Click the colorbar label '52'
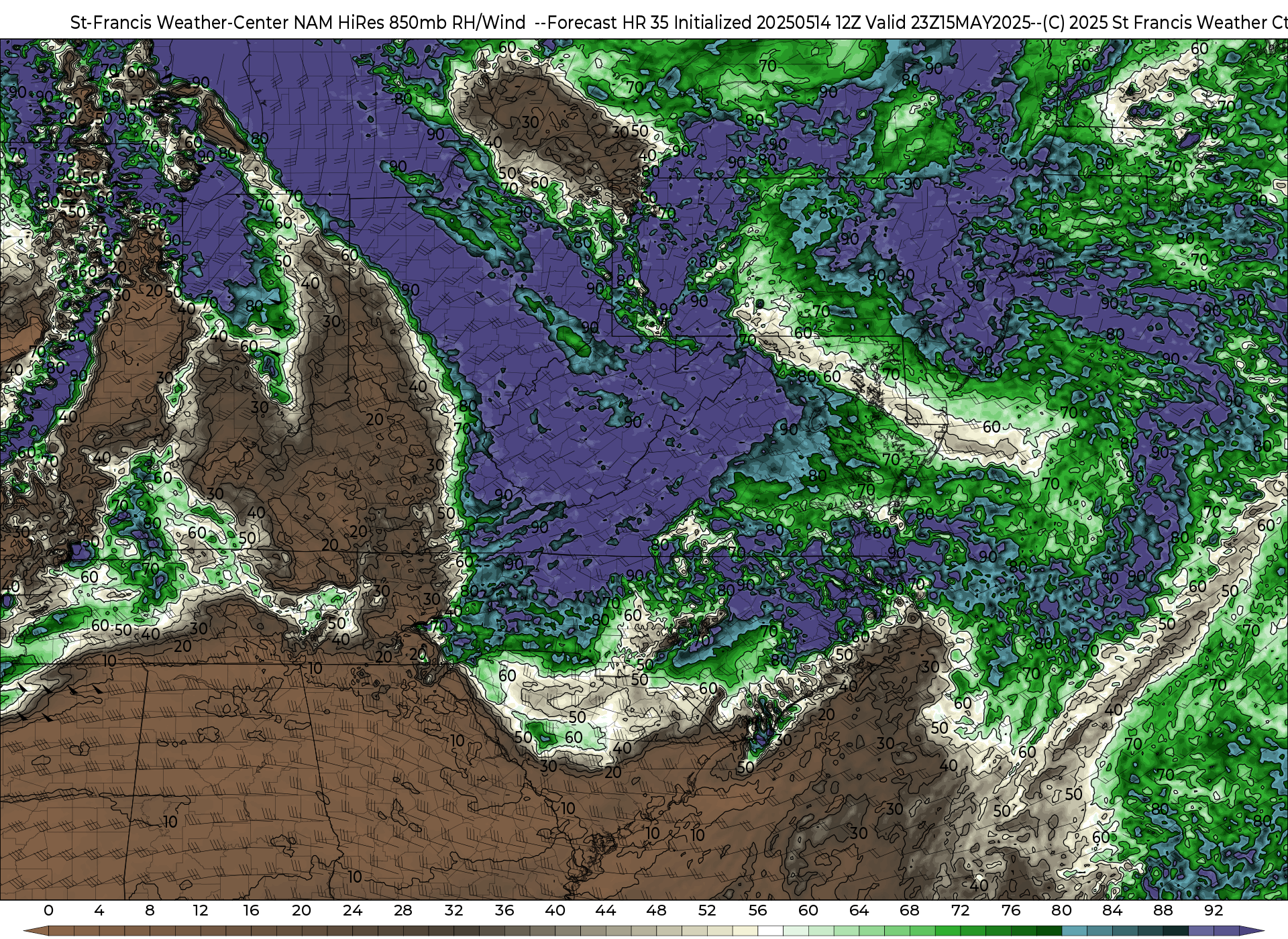Screen dimensions: 1288x939 707,910
